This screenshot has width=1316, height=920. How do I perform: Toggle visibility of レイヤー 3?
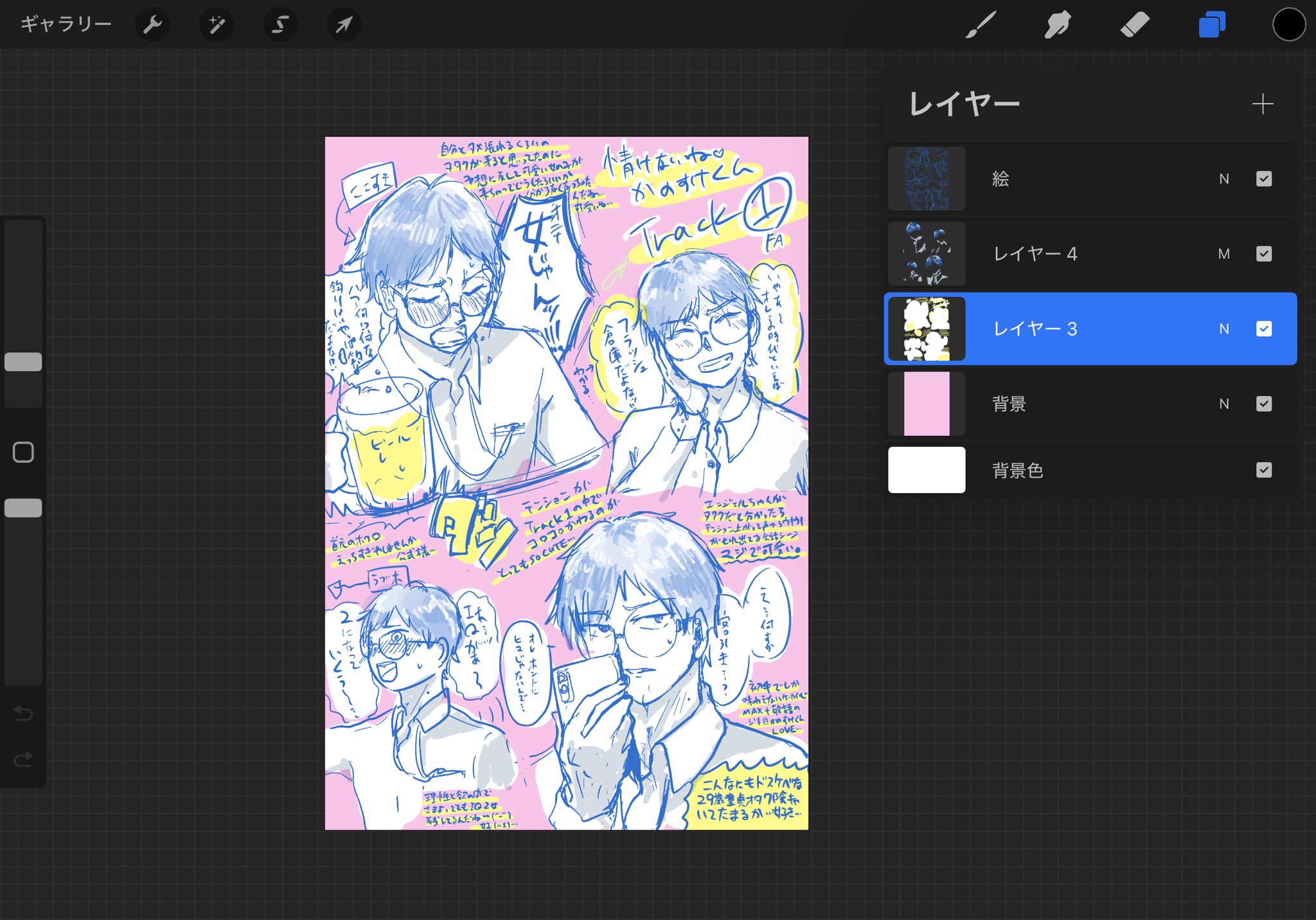[1263, 329]
